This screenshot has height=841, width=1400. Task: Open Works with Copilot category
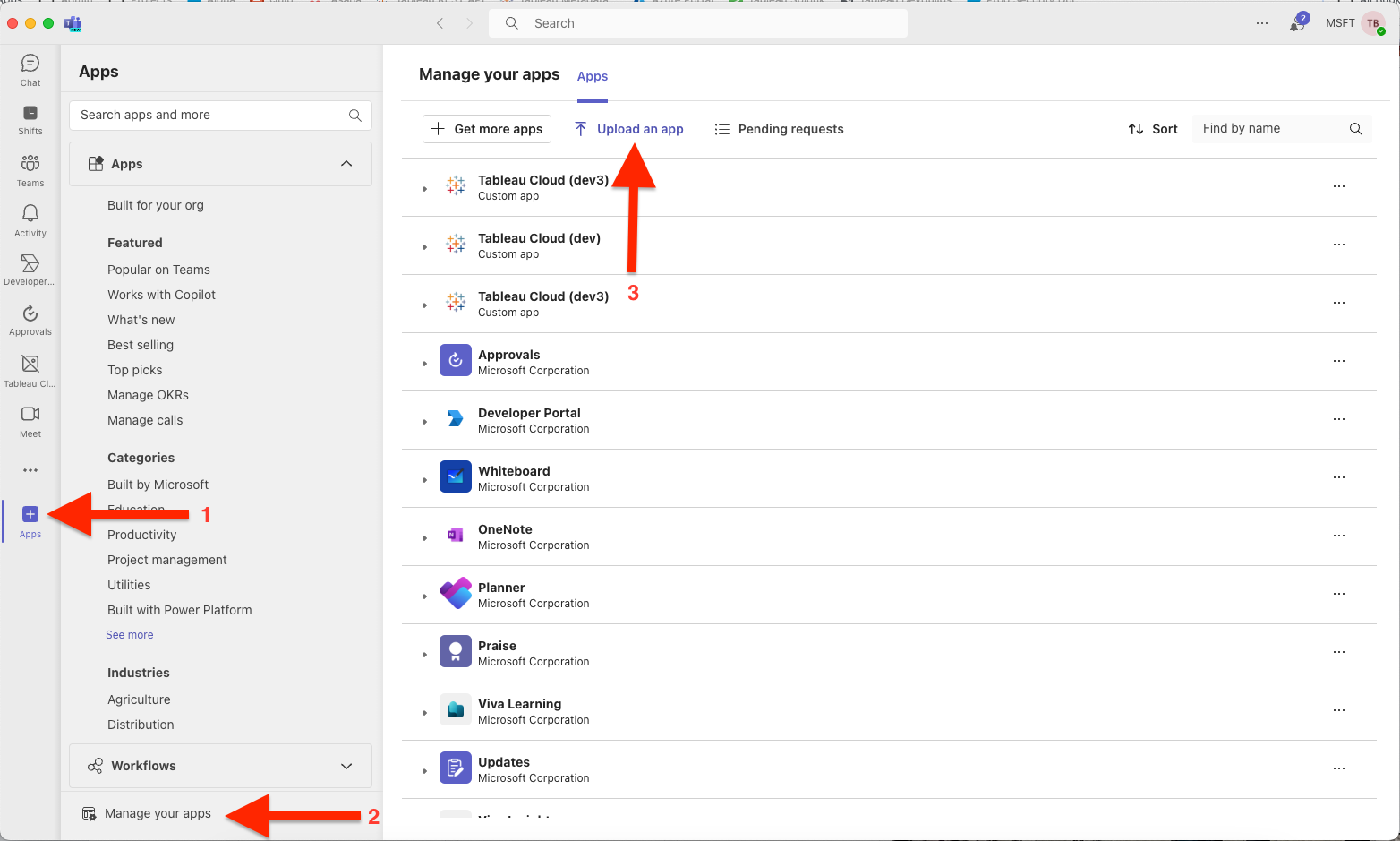click(x=161, y=295)
